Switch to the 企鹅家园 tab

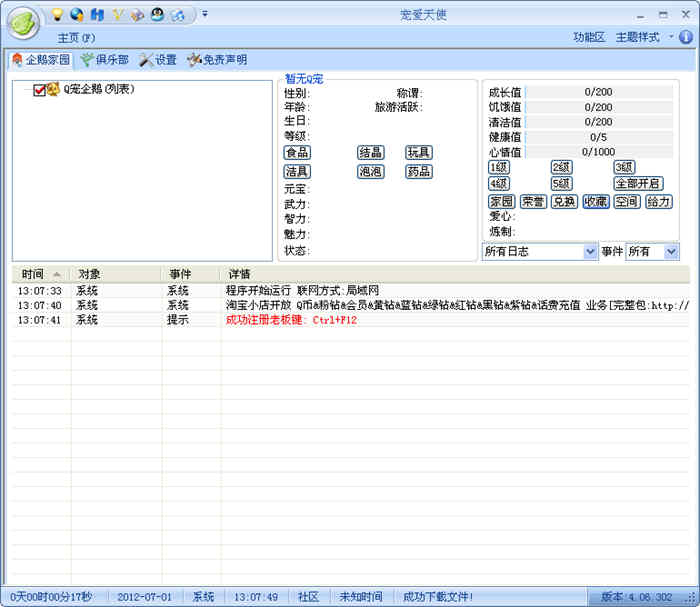pos(41,60)
